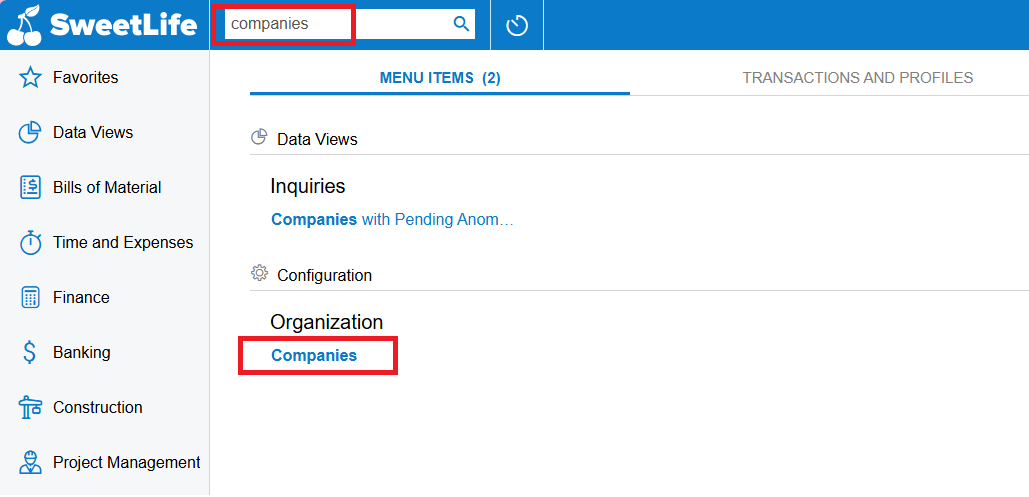Viewport: 1029px width, 497px height.
Task: Open Companies with Pending Anomalies inquiry
Action: pos(392,219)
